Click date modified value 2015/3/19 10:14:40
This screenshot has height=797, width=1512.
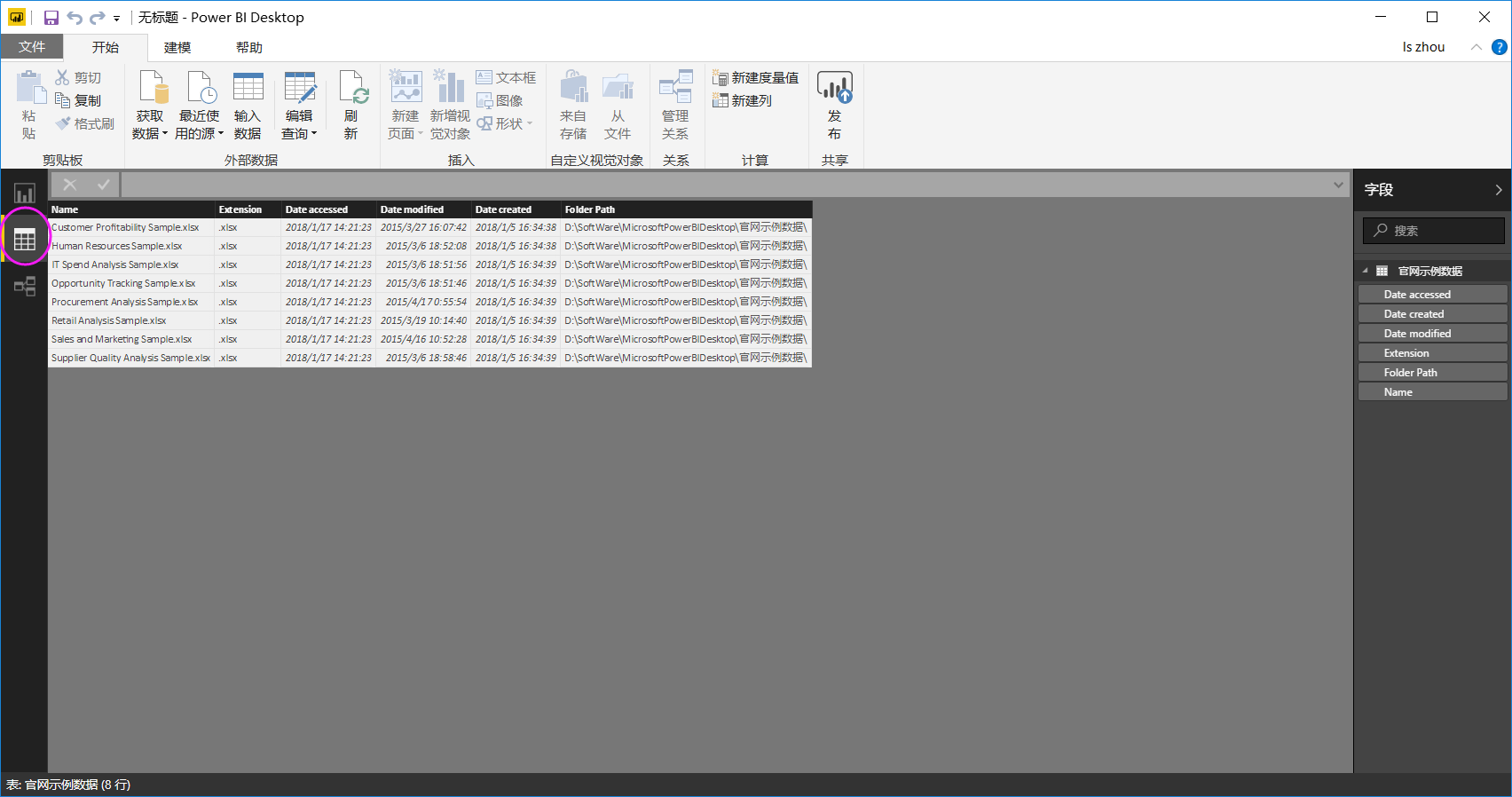[424, 321]
